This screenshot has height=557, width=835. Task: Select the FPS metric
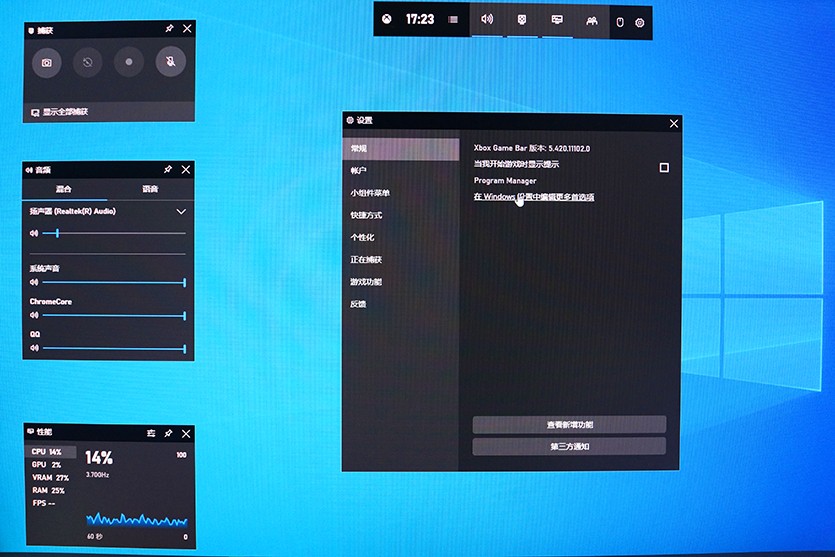[43, 503]
